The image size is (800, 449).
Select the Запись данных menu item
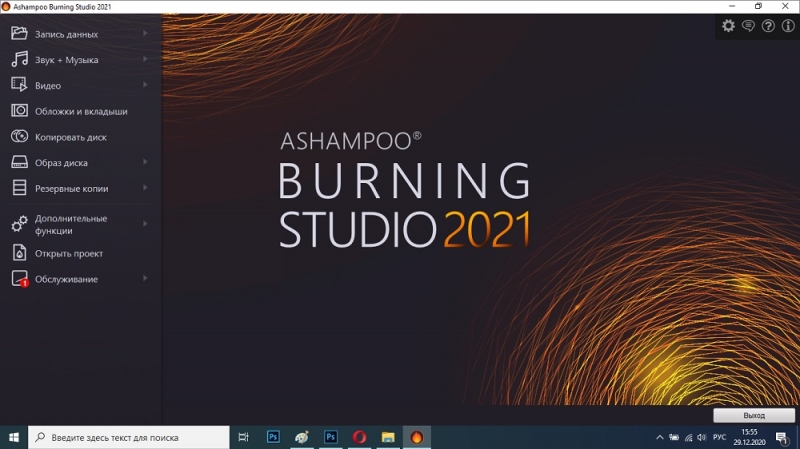pos(81,34)
